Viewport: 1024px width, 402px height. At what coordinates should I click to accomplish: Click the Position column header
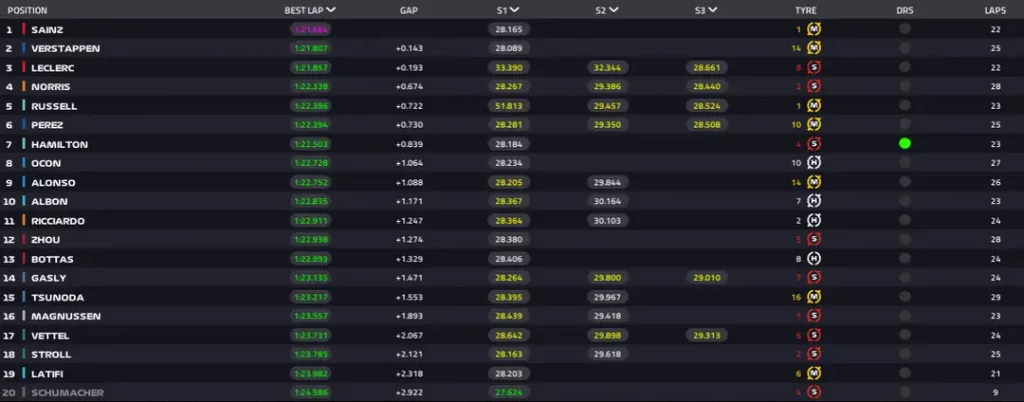pyautogui.click(x=27, y=10)
